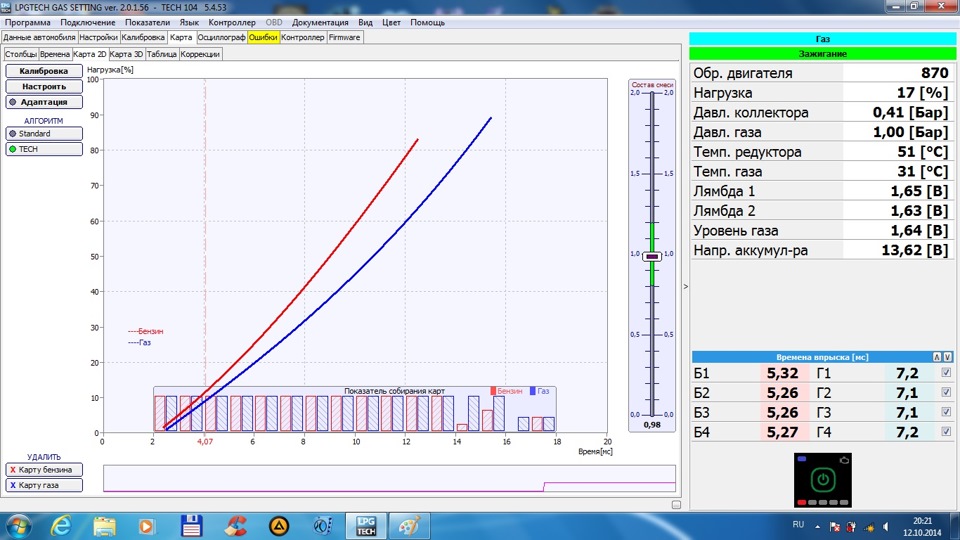The width and height of the screenshot is (960, 540).
Task: Open the Таблица sub-tab
Action: pos(162,54)
